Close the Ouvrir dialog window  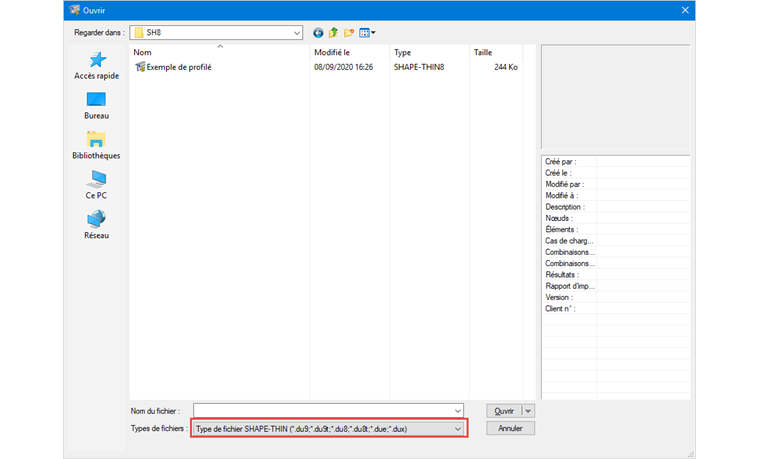pos(685,10)
